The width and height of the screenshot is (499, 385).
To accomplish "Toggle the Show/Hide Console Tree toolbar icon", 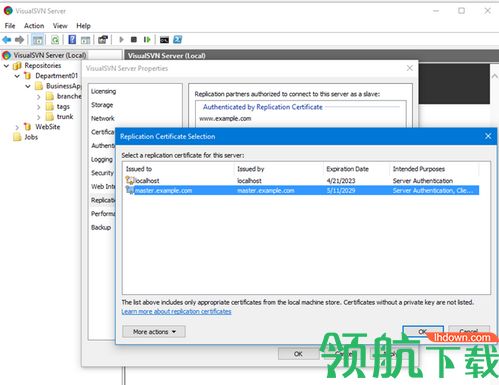I will pos(38,40).
